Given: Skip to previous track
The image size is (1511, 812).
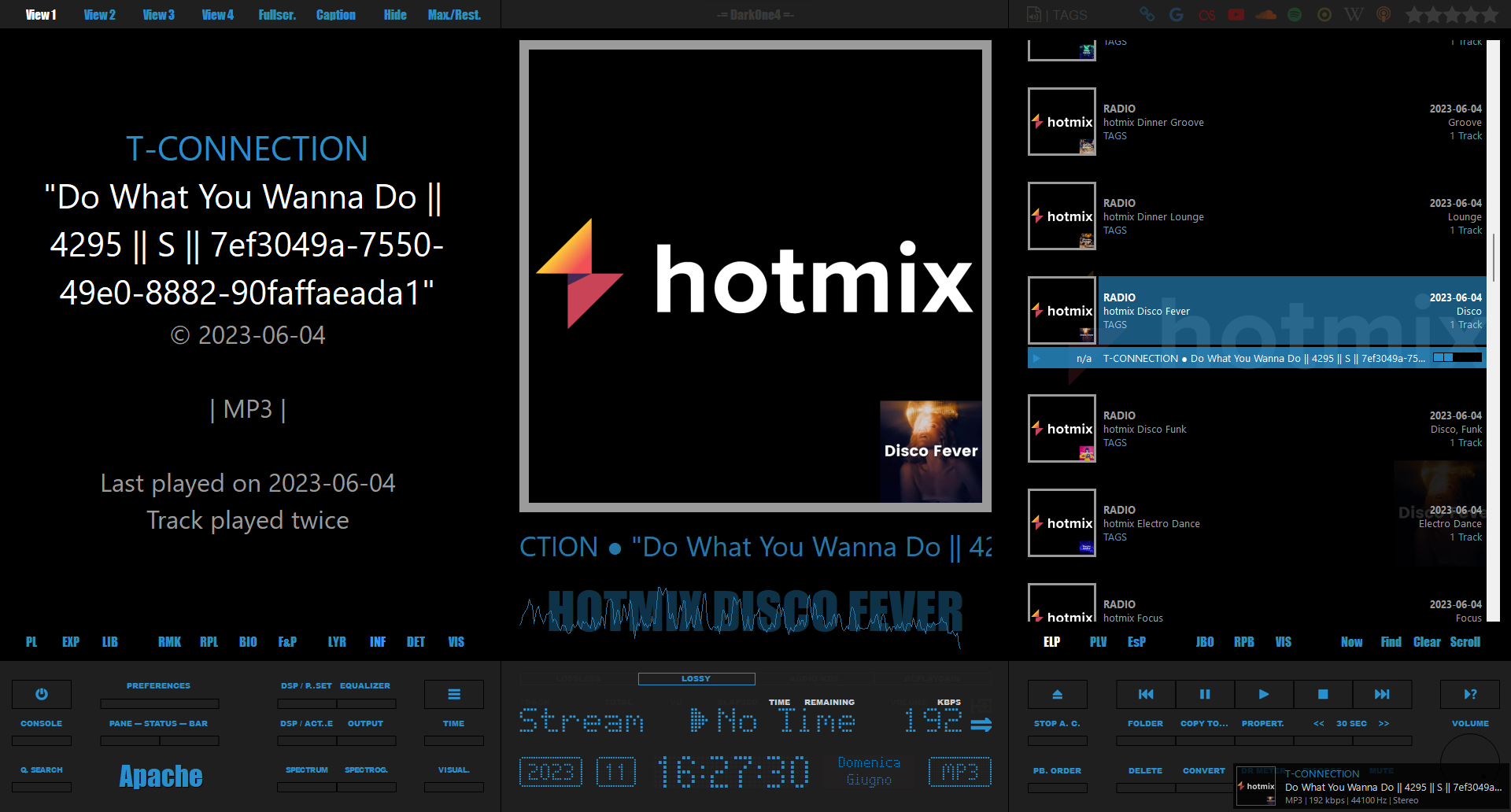Looking at the screenshot, I should click(1146, 694).
